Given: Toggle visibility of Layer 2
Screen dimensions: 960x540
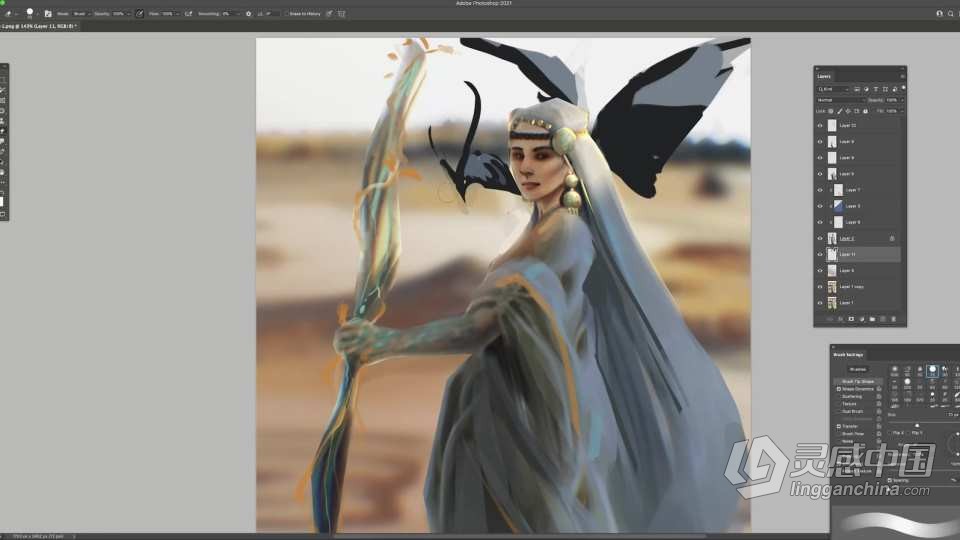Looking at the screenshot, I should coord(820,238).
